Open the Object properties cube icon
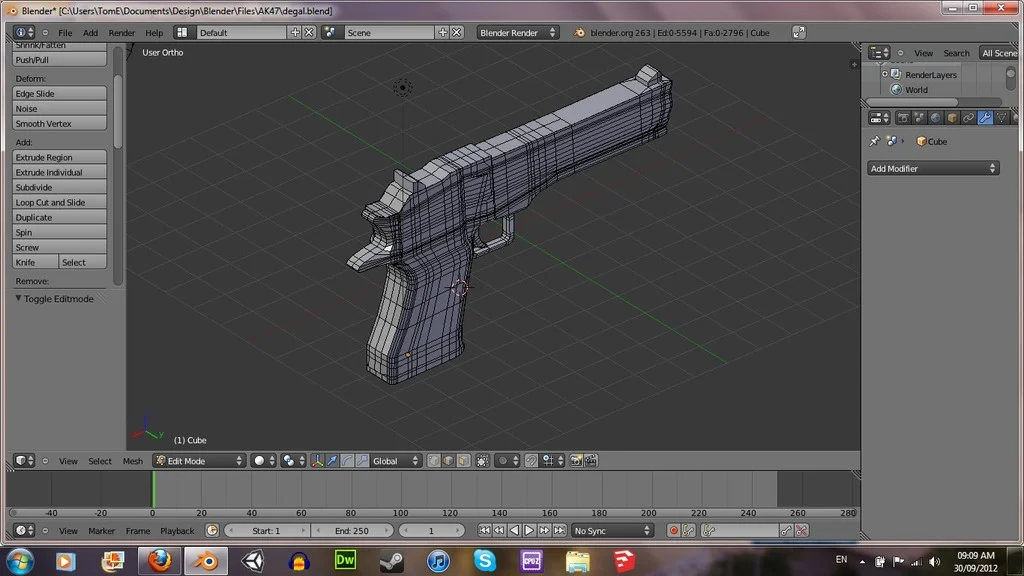The image size is (1024, 576). click(952, 118)
